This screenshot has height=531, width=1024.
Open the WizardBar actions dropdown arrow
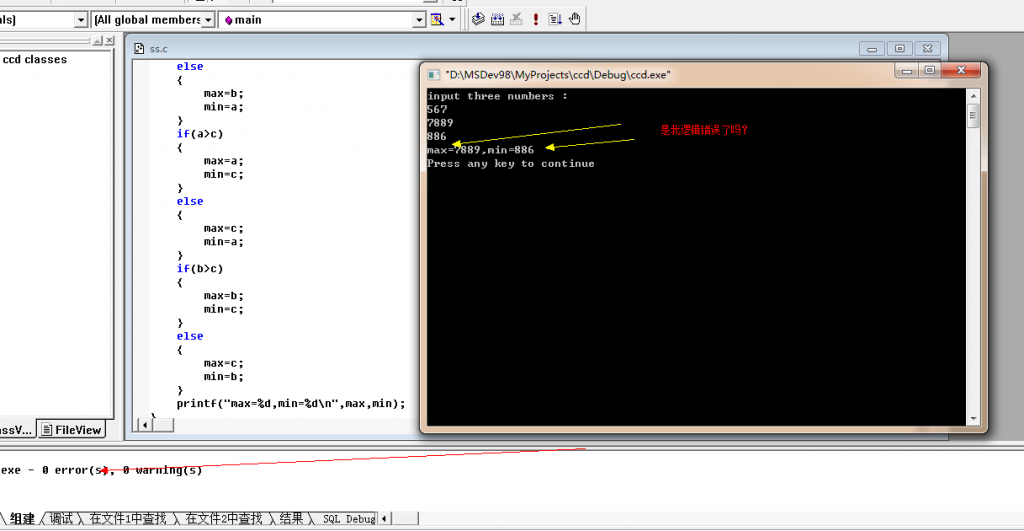[x=452, y=20]
